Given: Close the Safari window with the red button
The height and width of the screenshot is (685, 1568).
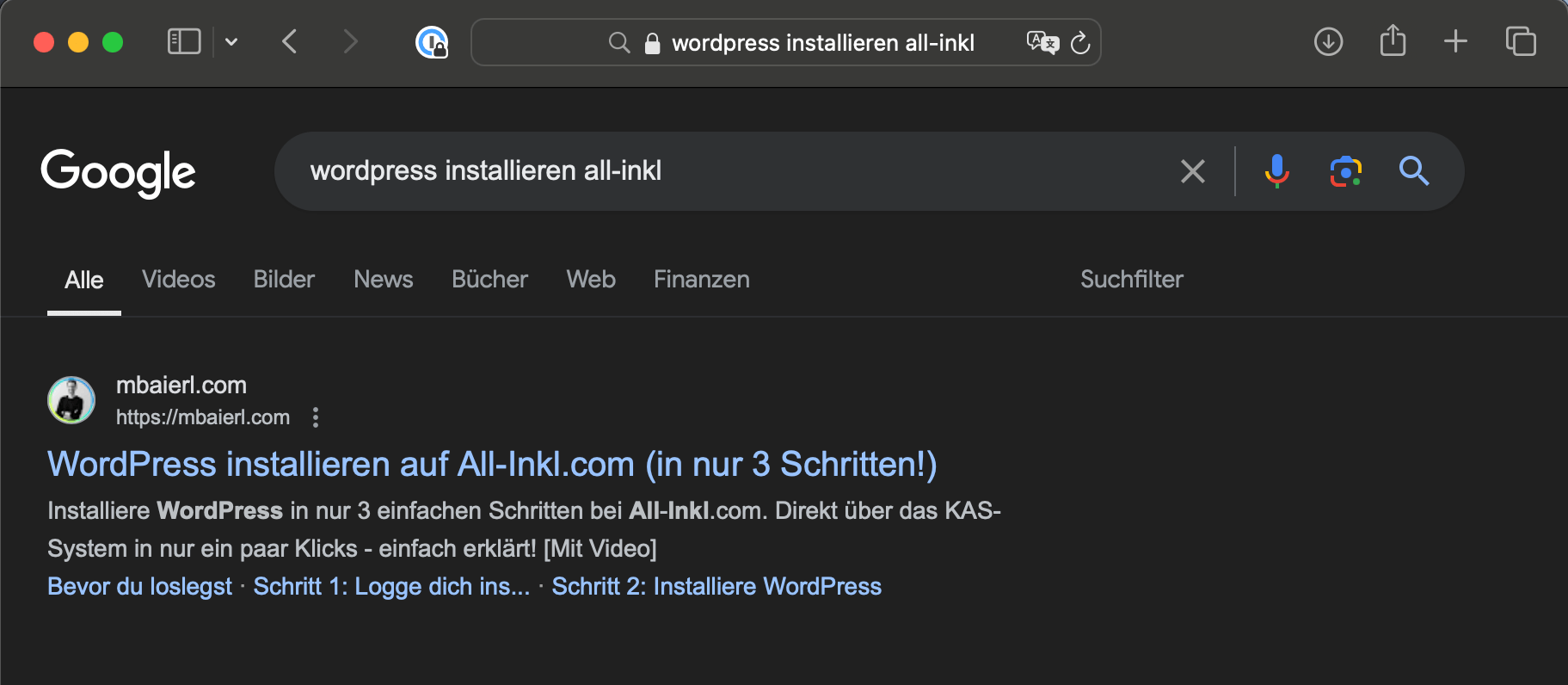Looking at the screenshot, I should [x=44, y=42].
